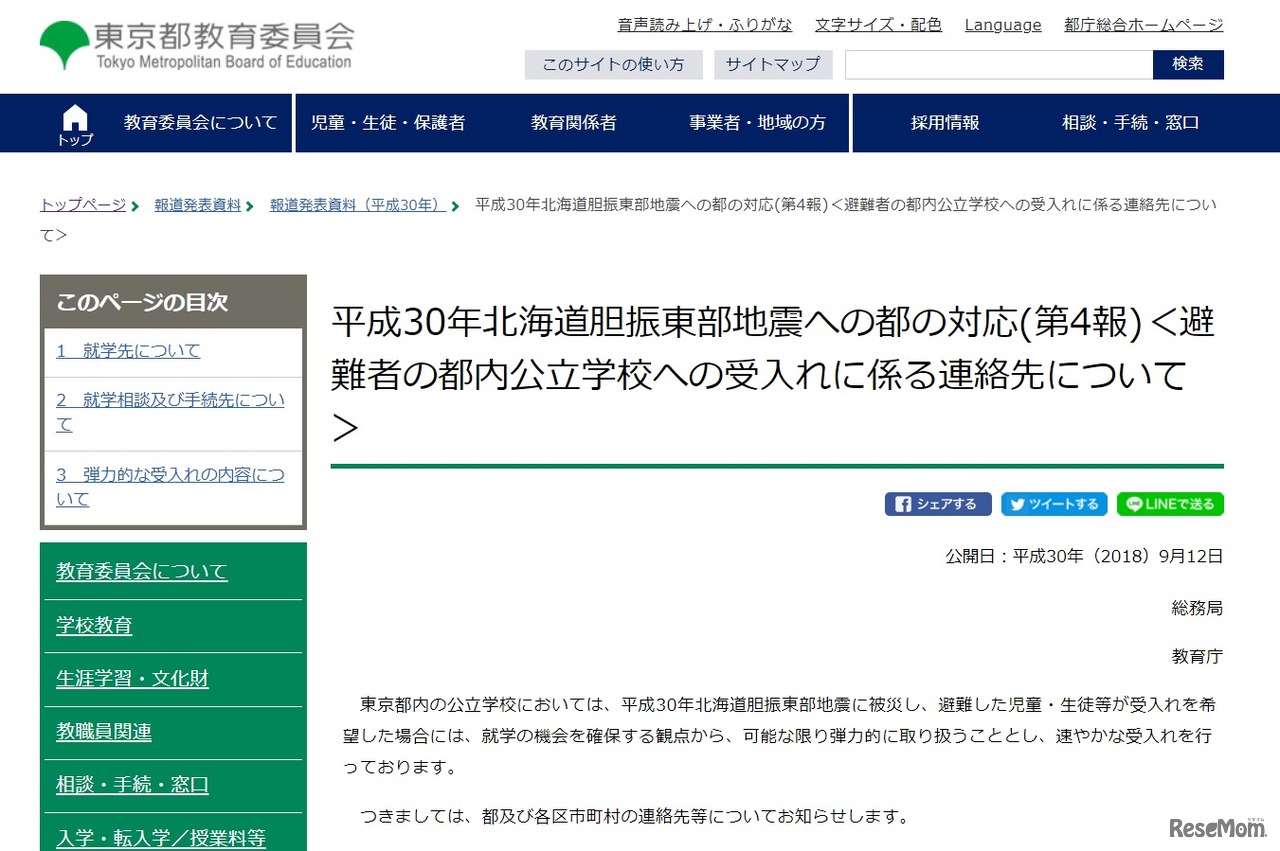Viewport: 1280px width, 851px height.
Task: Open the 教育関係者 menu item
Action: pos(573,122)
